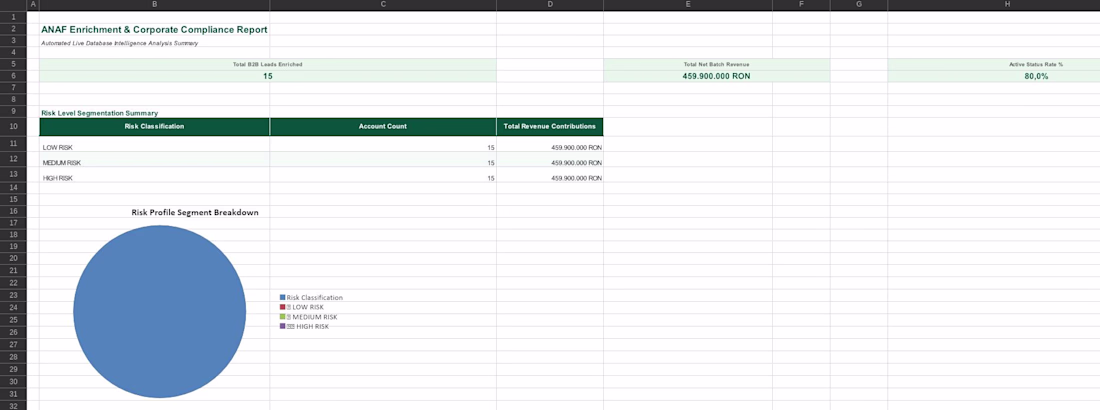The height and width of the screenshot is (410, 1100).
Task: Click the 'Risk Profile Segment Breakdown' chart title
Action: 196,212
